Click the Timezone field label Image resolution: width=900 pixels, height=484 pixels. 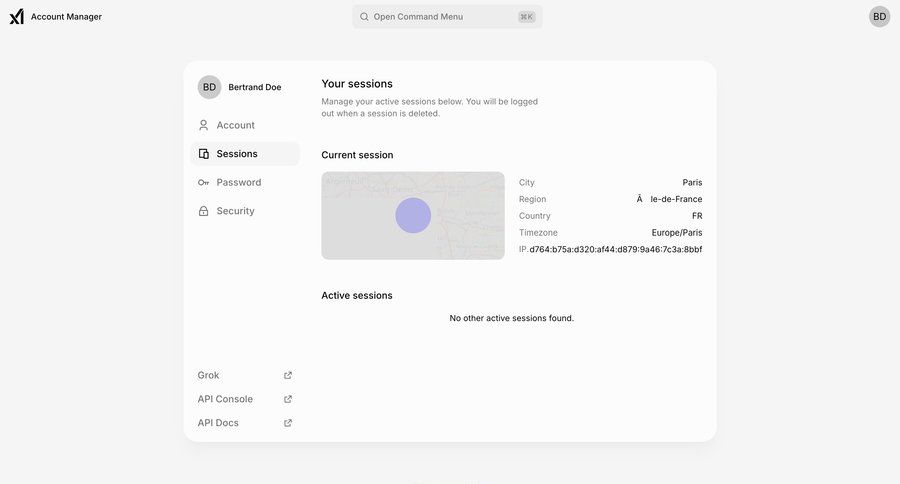click(x=538, y=233)
